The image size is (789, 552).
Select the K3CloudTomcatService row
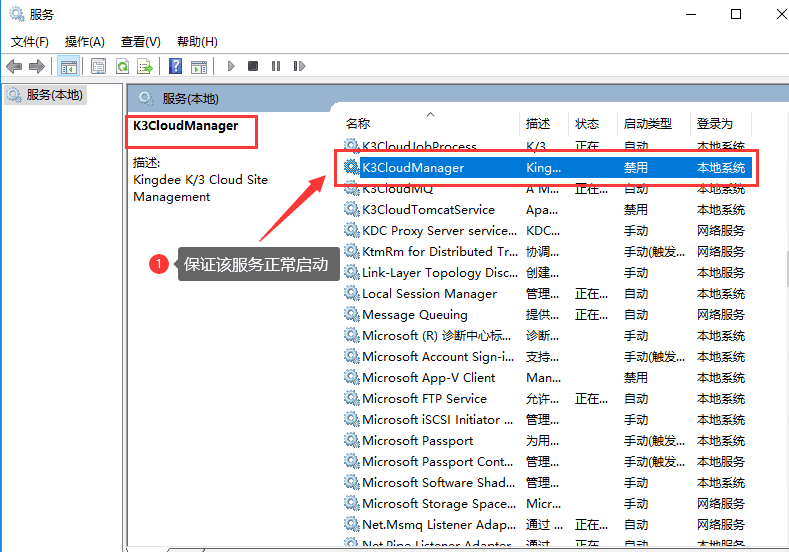pos(428,210)
